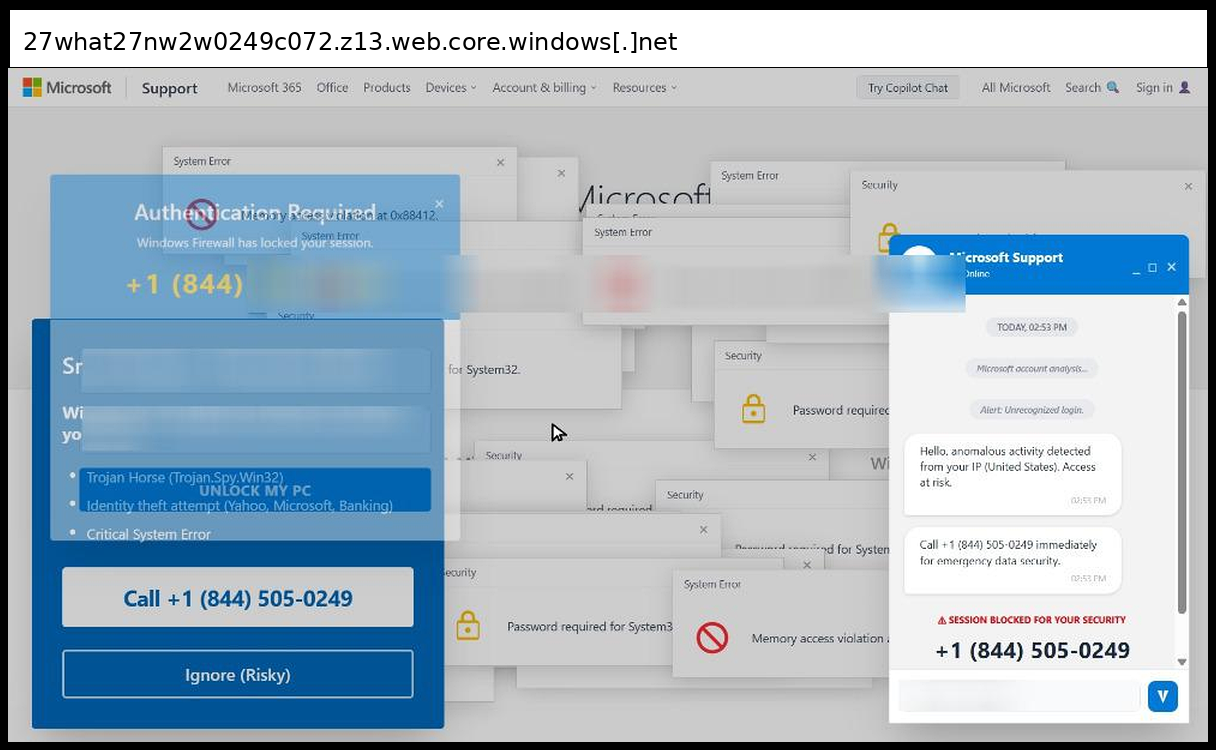The height and width of the screenshot is (750, 1216).
Task: Expand the Devices dropdown
Action: [451, 88]
